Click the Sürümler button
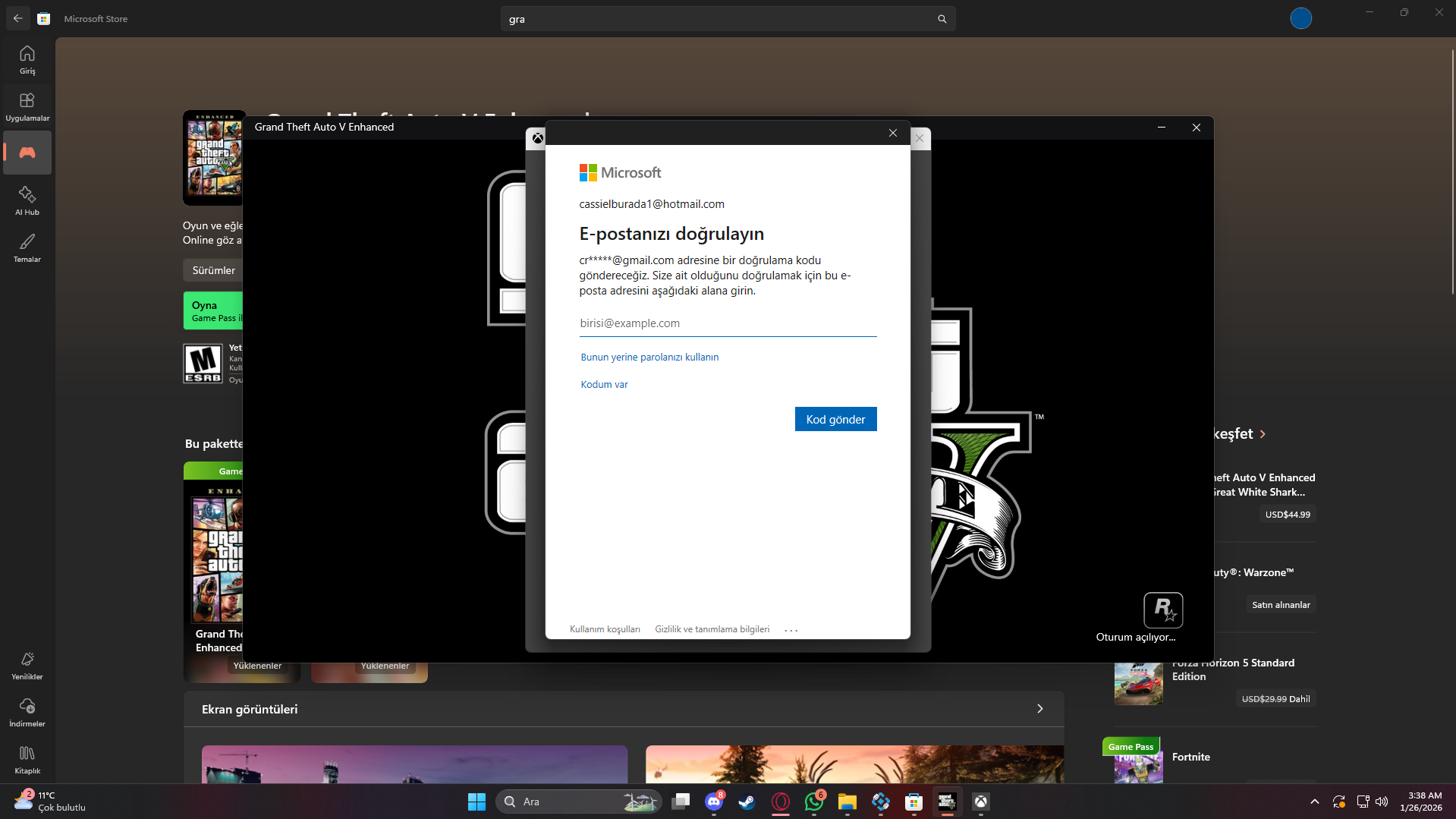 (x=213, y=270)
